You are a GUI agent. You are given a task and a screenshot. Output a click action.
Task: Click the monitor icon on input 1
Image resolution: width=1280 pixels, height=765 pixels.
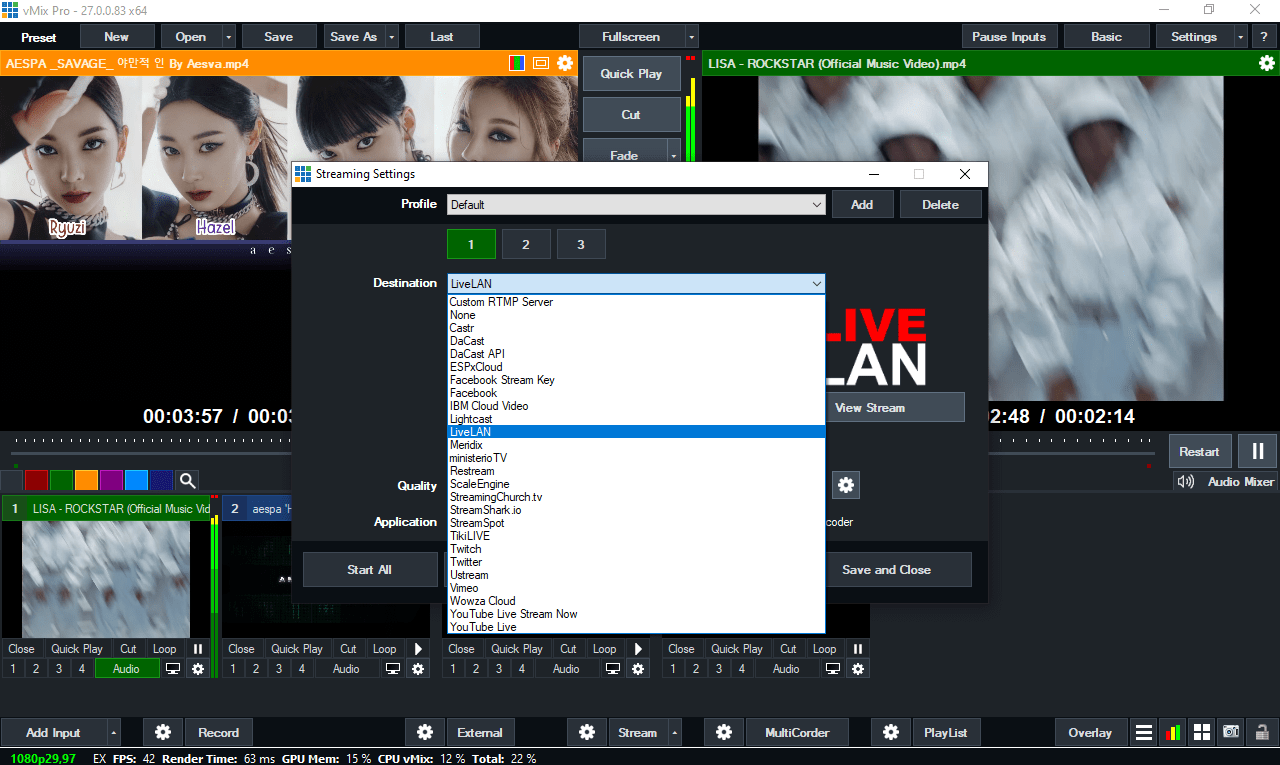pyautogui.click(x=173, y=668)
